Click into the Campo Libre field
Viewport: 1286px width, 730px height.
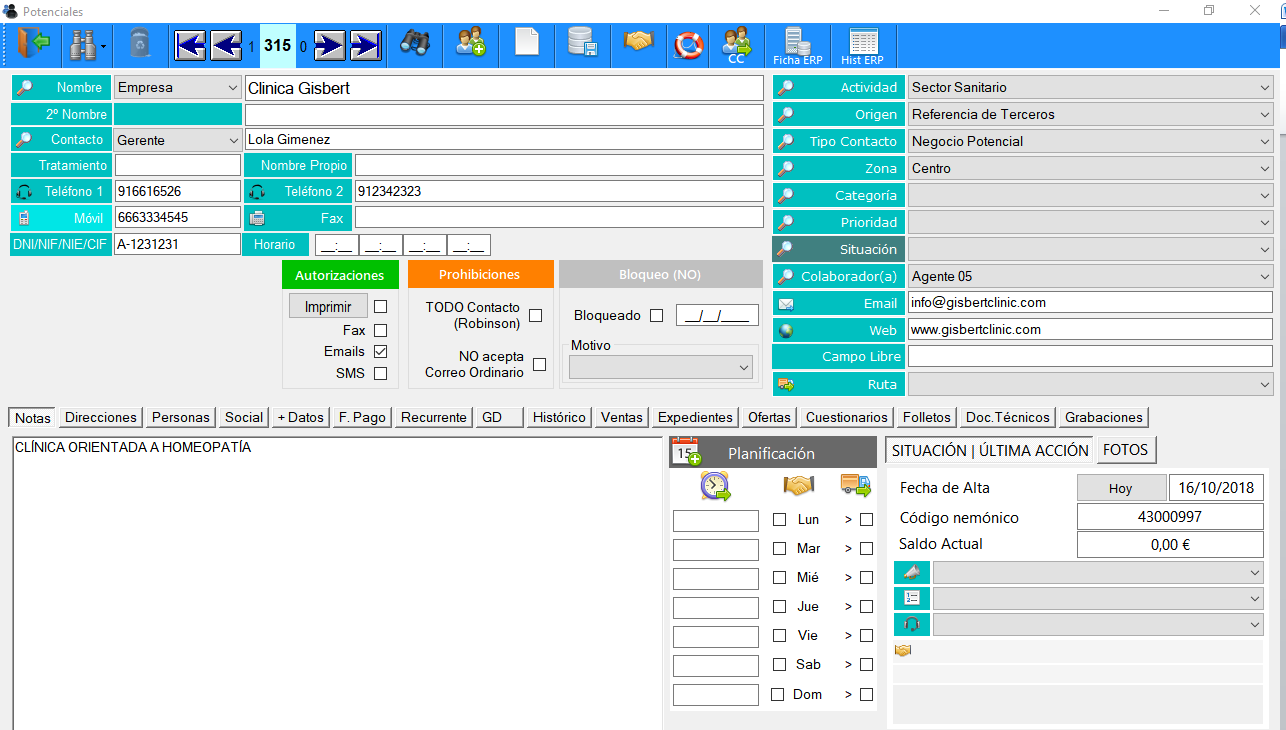click(1090, 356)
